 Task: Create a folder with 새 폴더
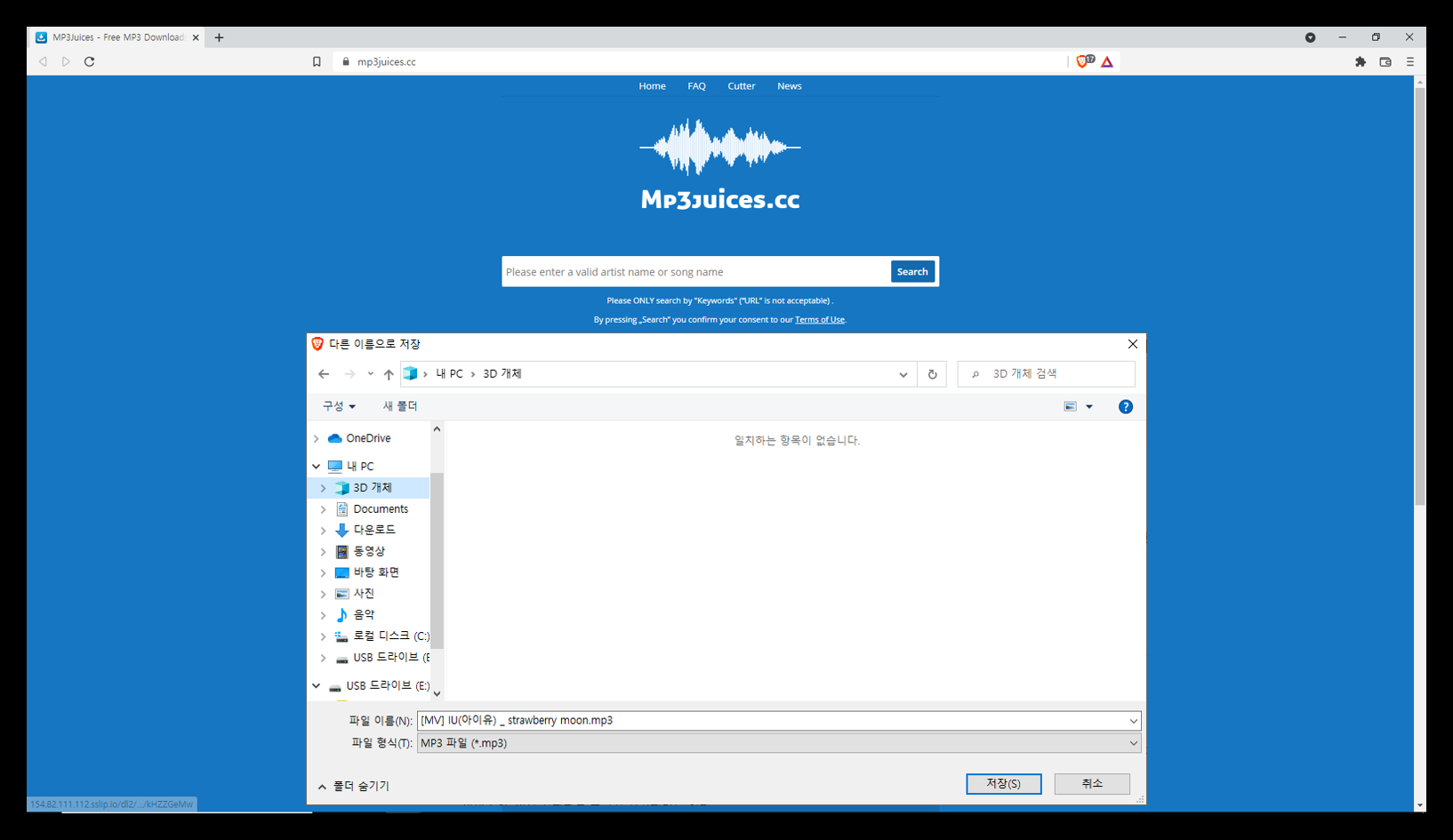[x=400, y=406]
